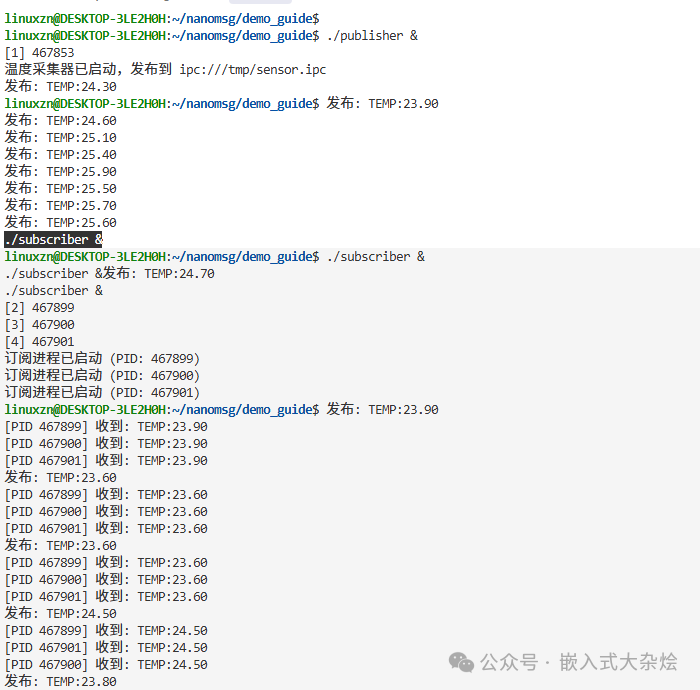Click './subscriber &' typed after the shell prompt
This screenshot has height=690, width=700.
point(376,257)
